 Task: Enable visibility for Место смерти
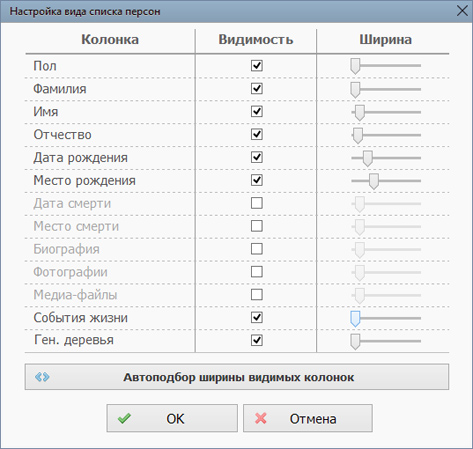[x=257, y=226]
